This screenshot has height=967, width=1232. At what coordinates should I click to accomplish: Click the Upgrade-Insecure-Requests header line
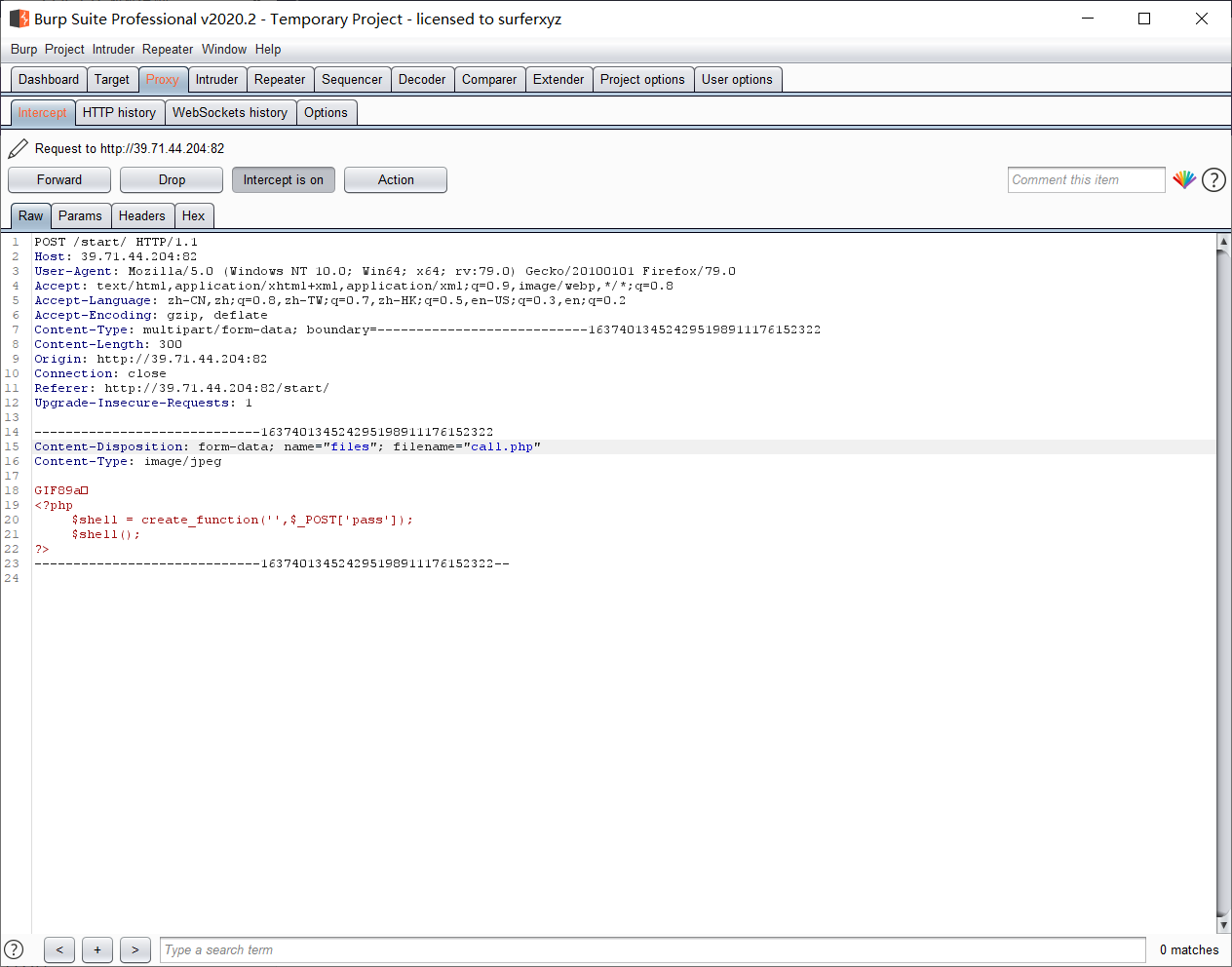[x=143, y=404]
